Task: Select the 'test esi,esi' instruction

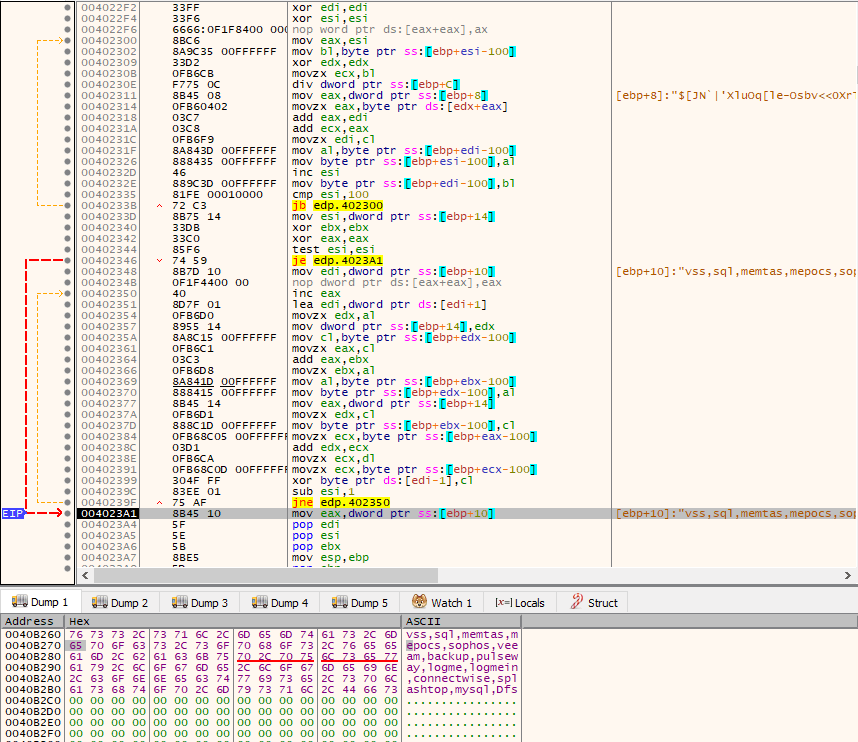Action: [333, 250]
